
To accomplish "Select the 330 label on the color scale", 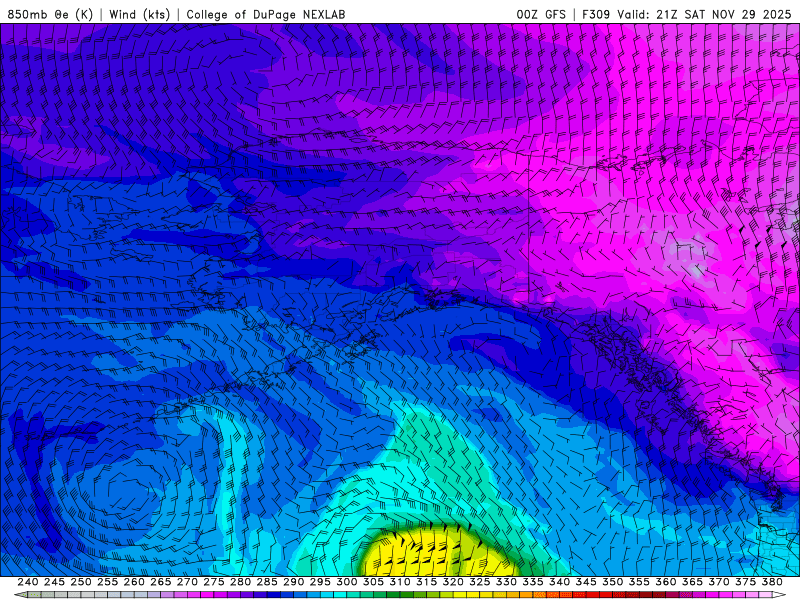I will [x=506, y=582].
